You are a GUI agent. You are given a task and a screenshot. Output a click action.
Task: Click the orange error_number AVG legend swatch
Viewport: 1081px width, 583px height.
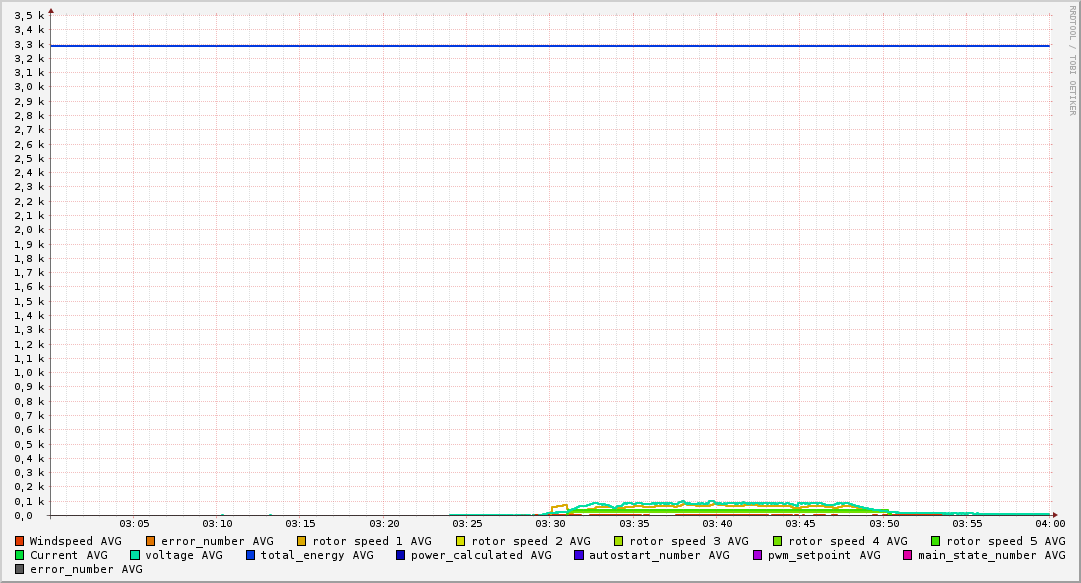150,541
